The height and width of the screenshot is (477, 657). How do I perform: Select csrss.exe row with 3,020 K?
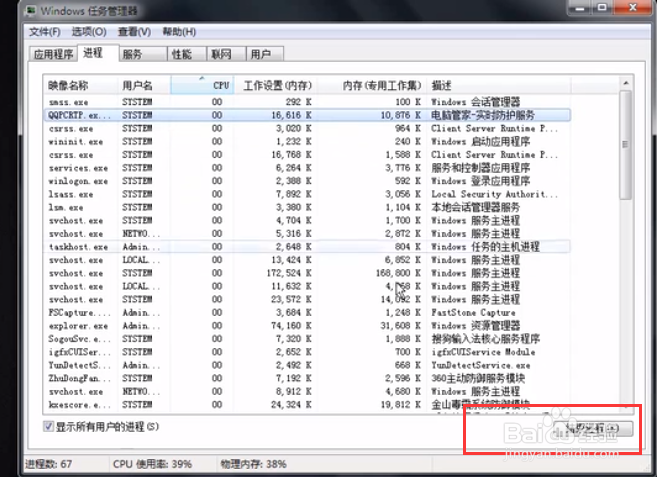tap(306, 128)
